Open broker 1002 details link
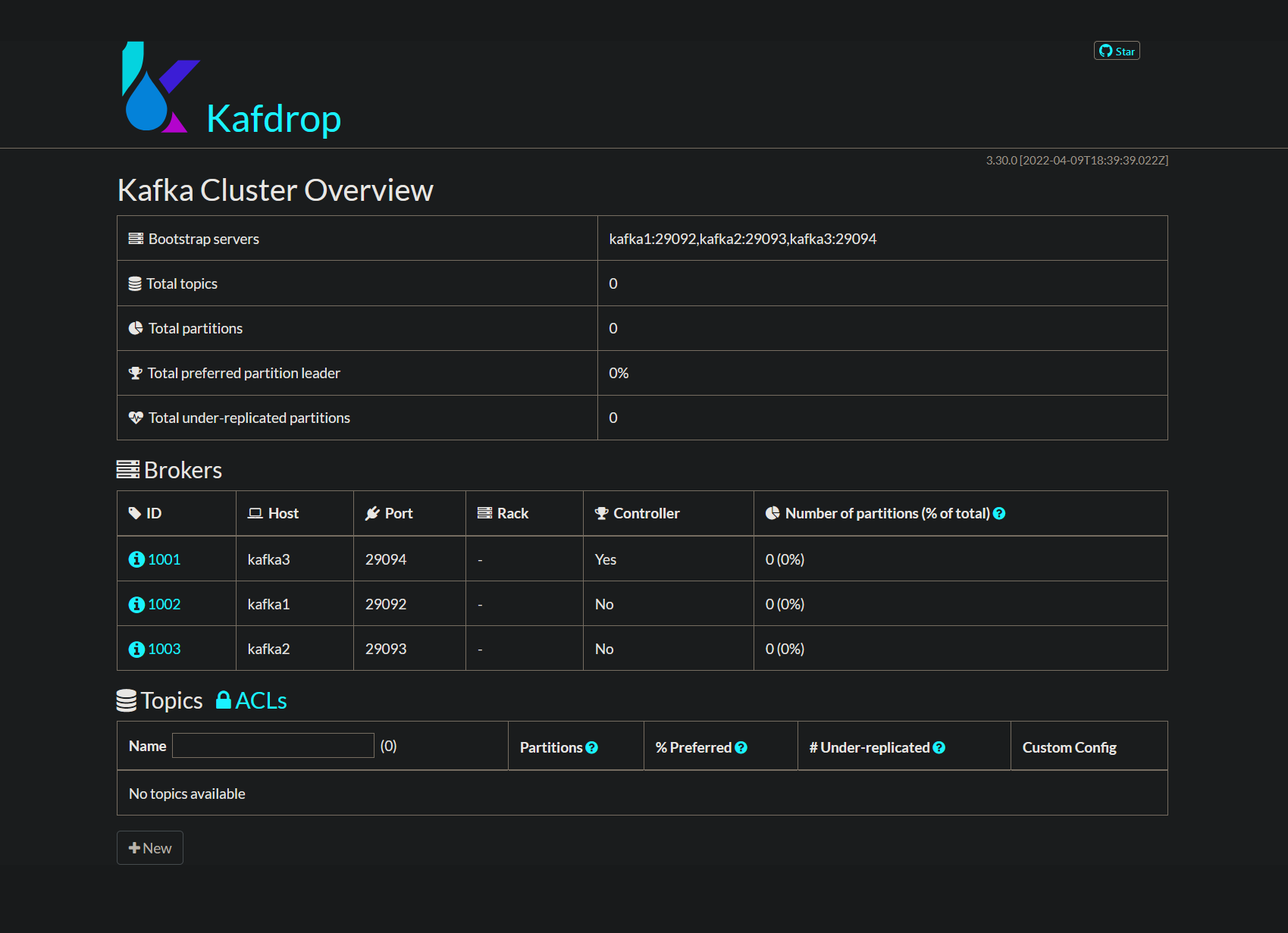 click(x=165, y=604)
